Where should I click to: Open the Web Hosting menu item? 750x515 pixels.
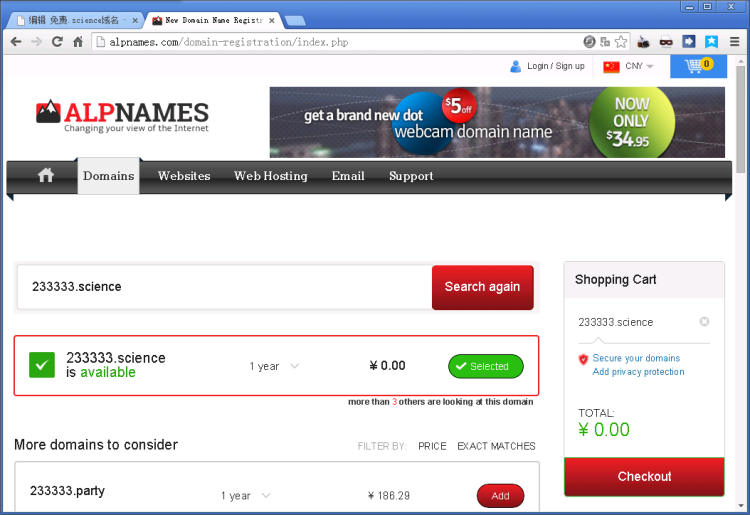pyautogui.click(x=271, y=176)
